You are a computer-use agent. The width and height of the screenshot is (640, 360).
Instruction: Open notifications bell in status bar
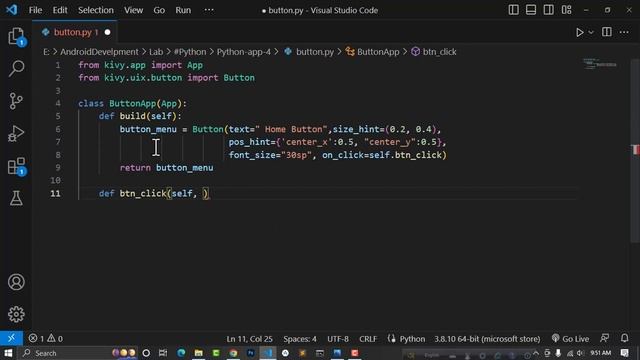tap(624, 338)
